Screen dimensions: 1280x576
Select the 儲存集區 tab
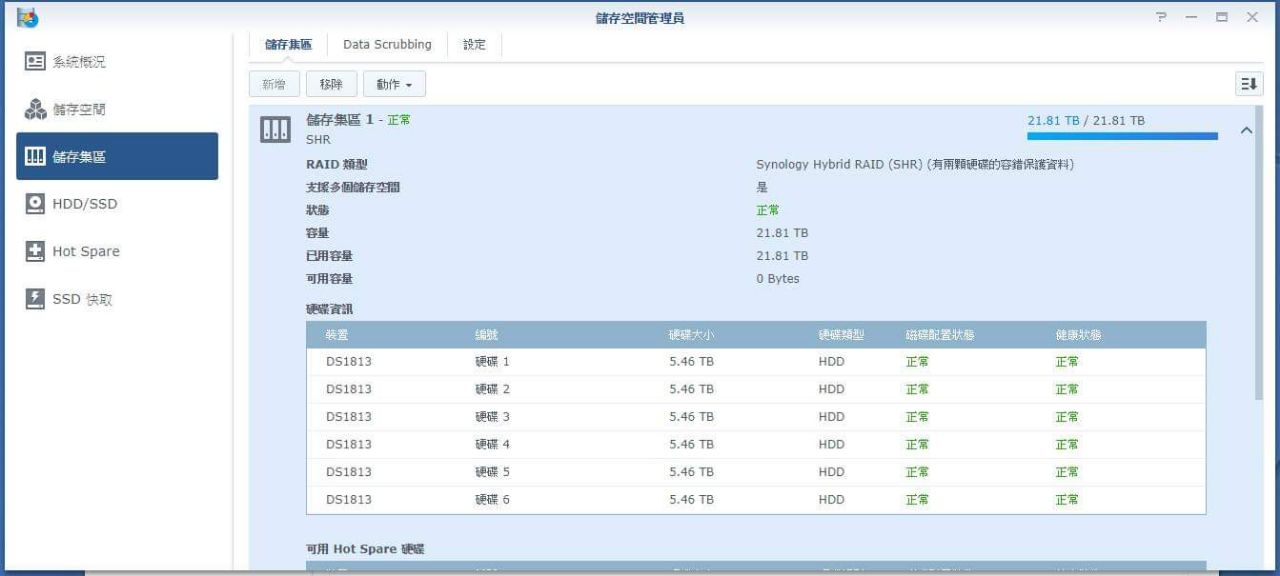coord(288,45)
